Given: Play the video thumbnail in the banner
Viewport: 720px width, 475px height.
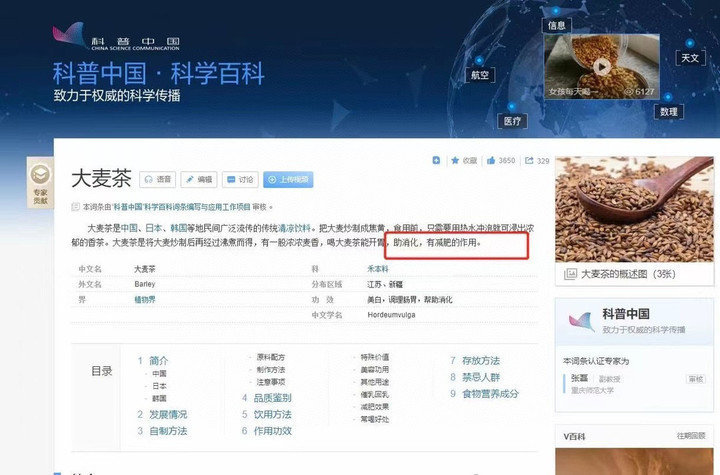Looking at the screenshot, I should click(x=602, y=67).
